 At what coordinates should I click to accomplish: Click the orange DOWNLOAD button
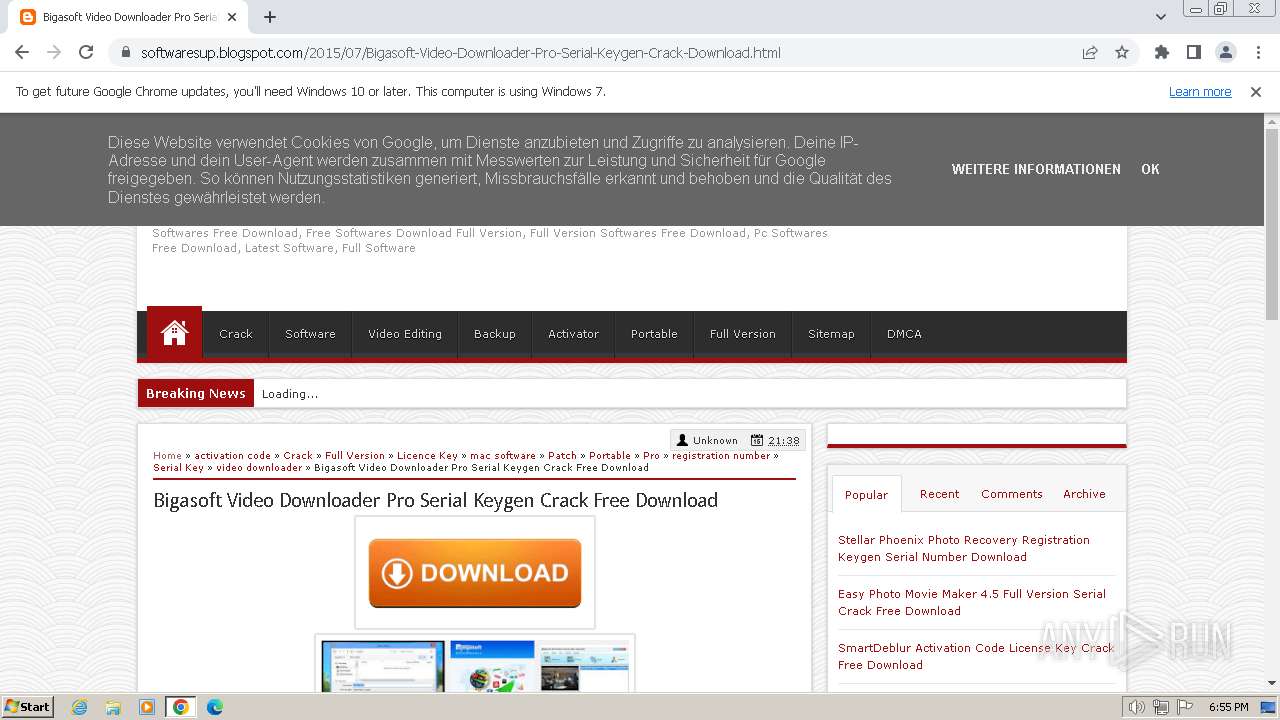point(475,573)
